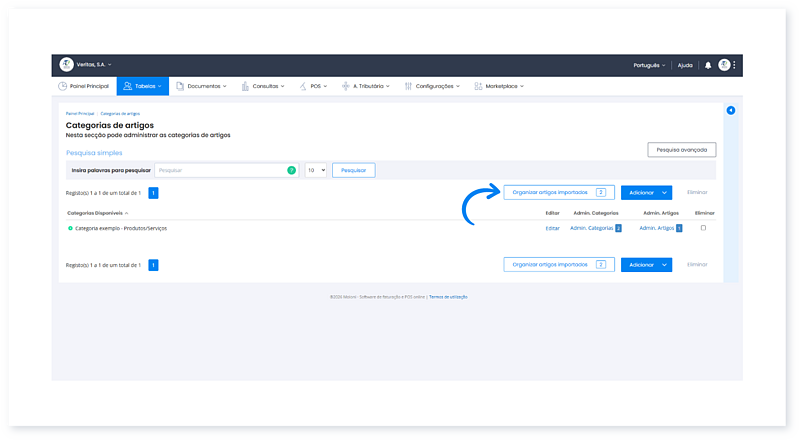Tick the Eliminar checkbox for Categoria exemplo
Viewport: 800px width, 441px height.
(703, 228)
